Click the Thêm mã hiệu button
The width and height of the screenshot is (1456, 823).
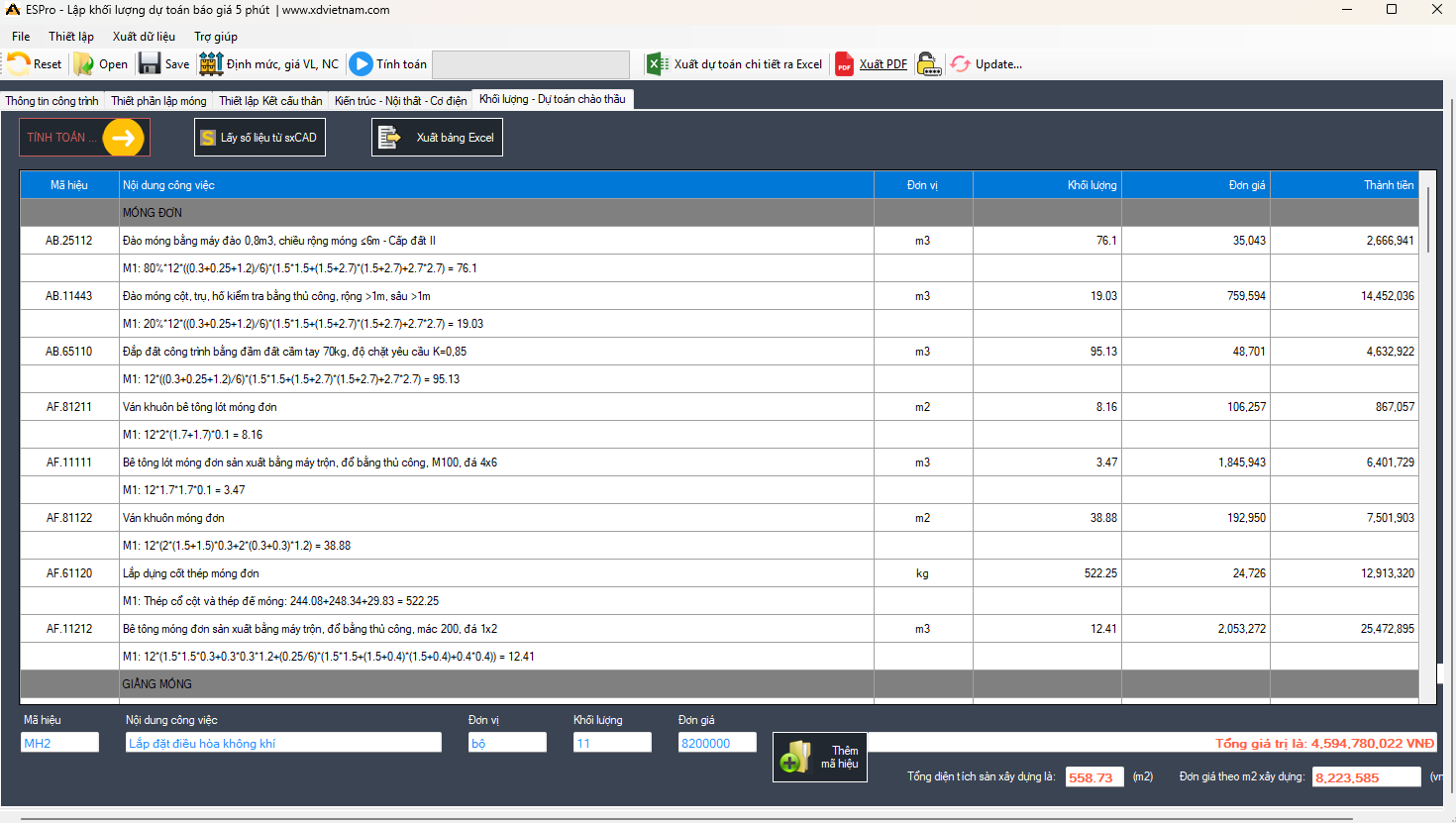point(819,758)
